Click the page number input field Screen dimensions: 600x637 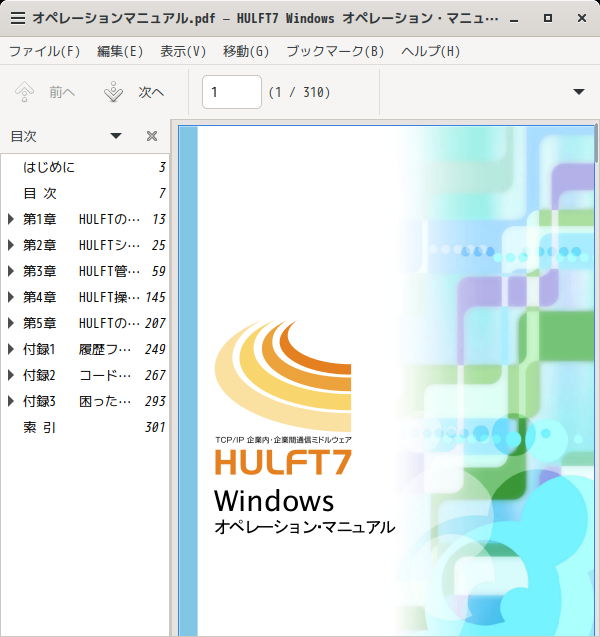tap(232, 92)
